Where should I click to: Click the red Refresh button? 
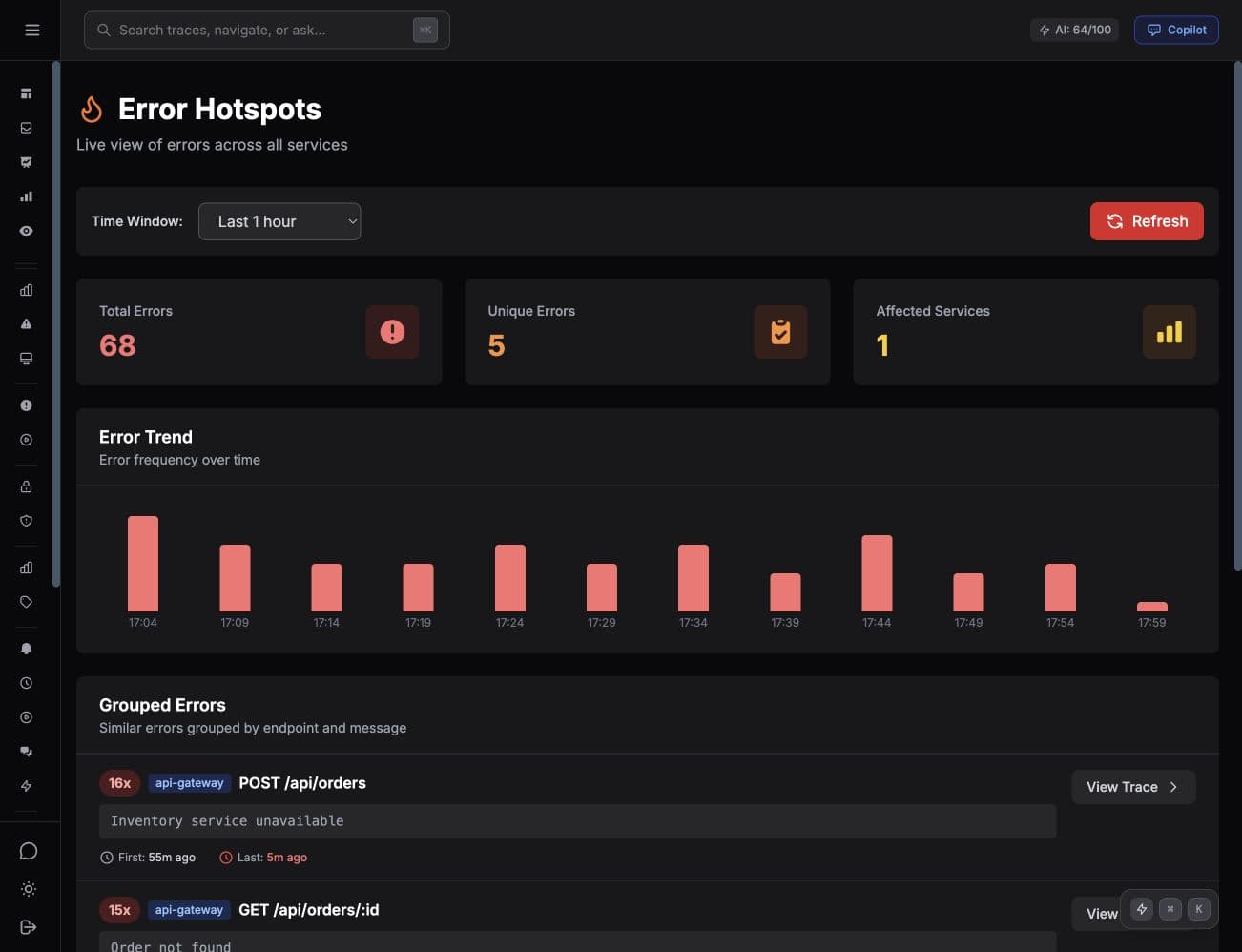tap(1147, 221)
